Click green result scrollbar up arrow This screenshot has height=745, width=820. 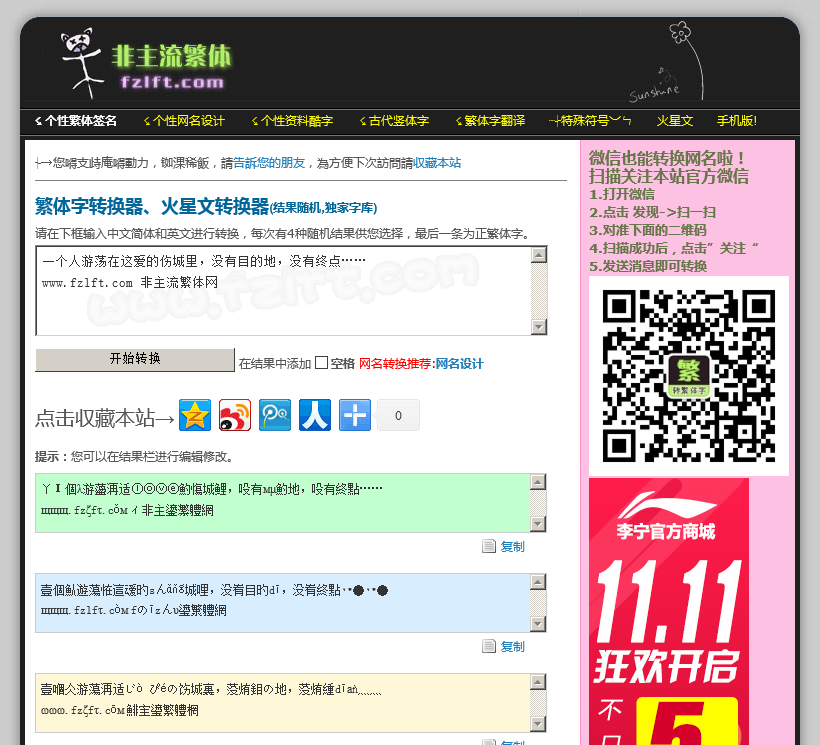[538, 482]
